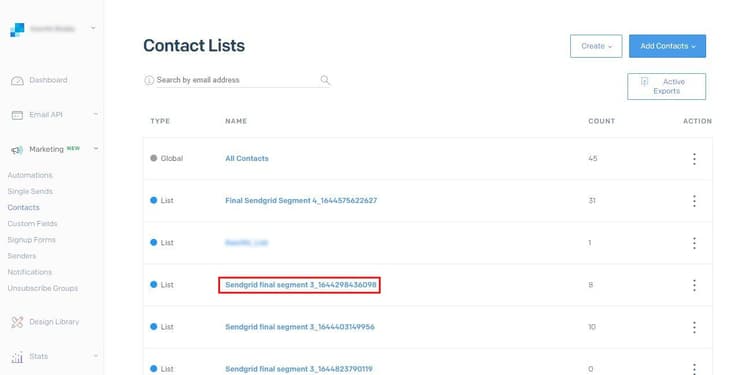Collapse the Marketing section chevron
This screenshot has width=750, height=375.
96,149
